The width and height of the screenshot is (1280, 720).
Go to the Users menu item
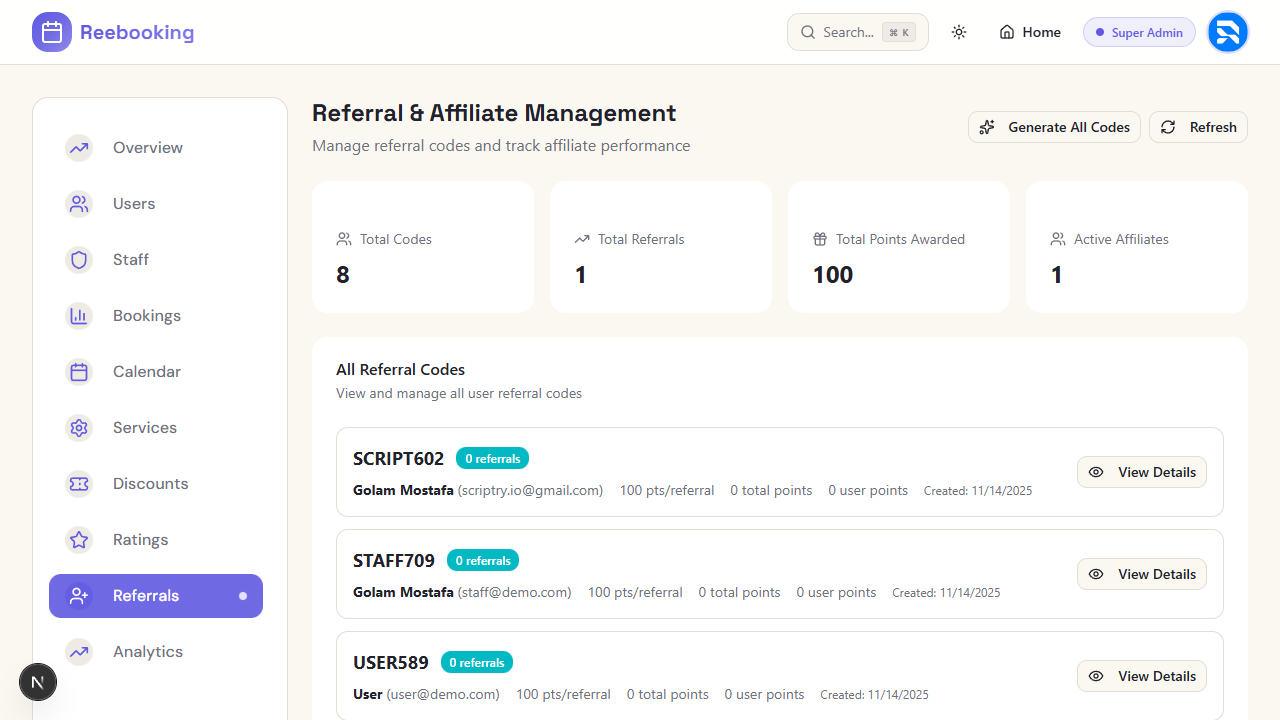pos(134,204)
